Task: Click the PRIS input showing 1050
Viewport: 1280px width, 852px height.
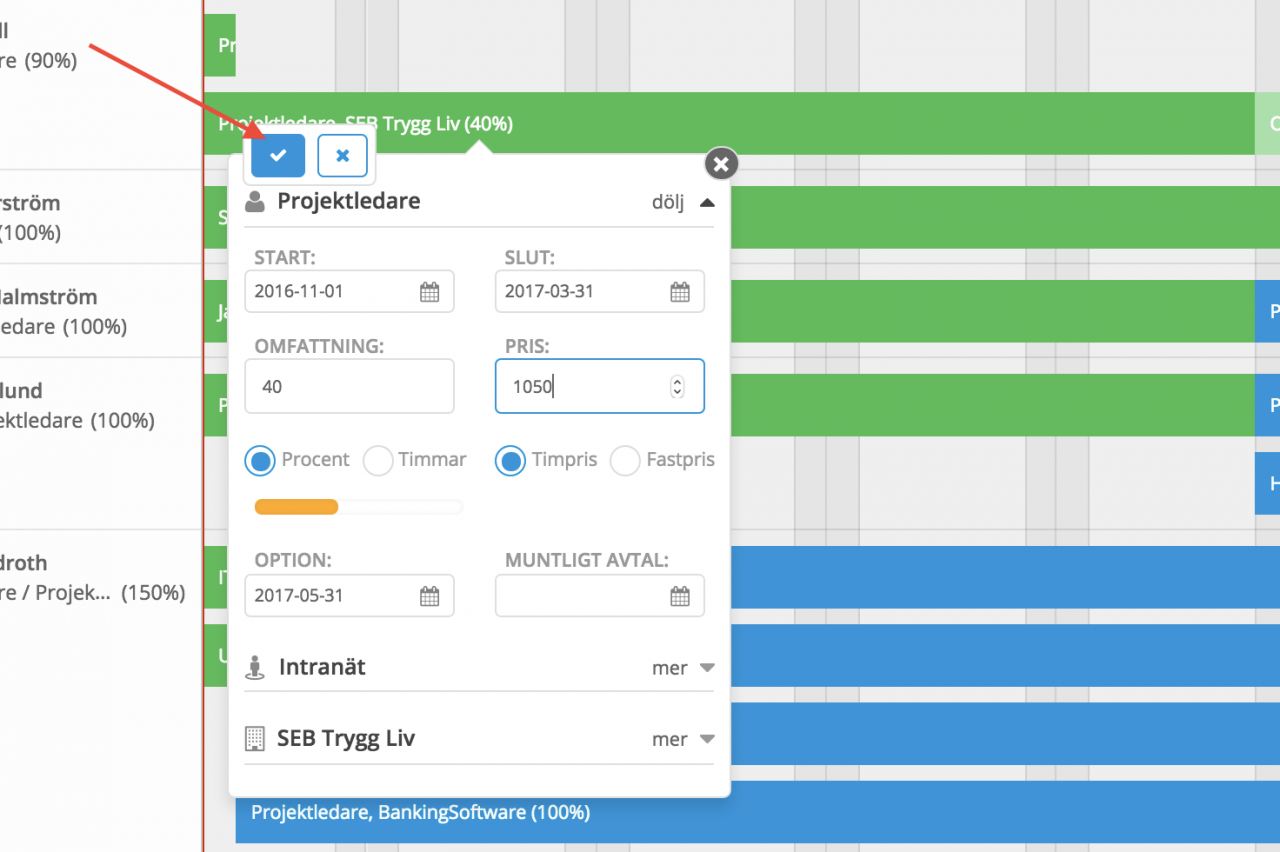Action: (x=585, y=386)
